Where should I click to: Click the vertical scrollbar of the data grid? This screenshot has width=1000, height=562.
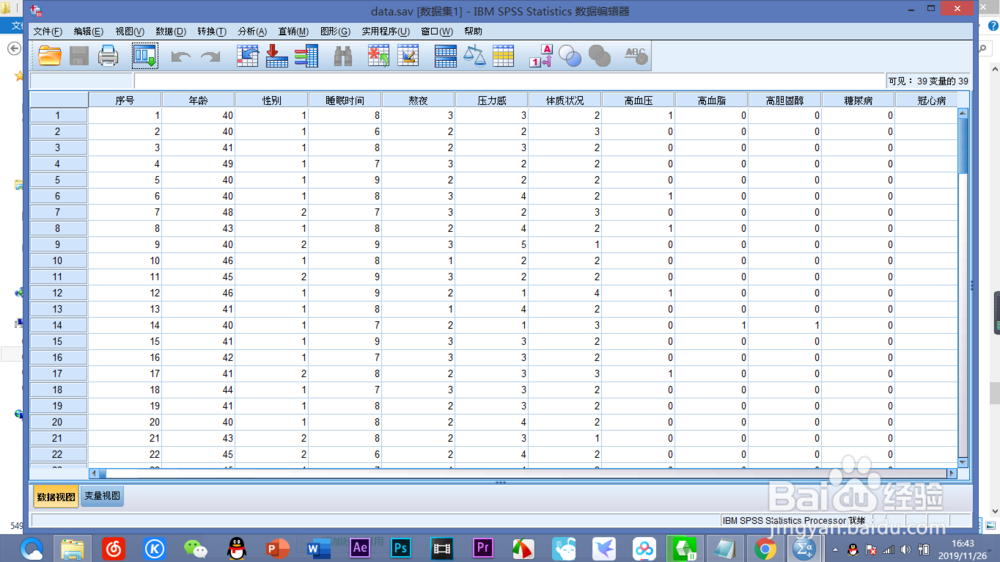coord(963,288)
